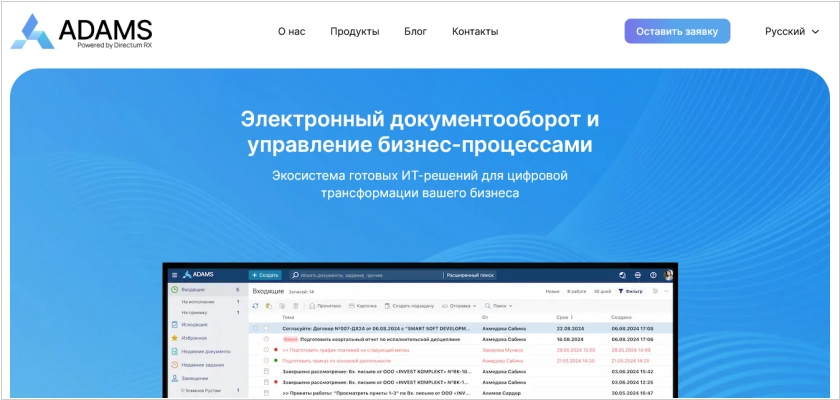Click the help question mark icon
This screenshot has height=400, width=840.
coord(652,274)
